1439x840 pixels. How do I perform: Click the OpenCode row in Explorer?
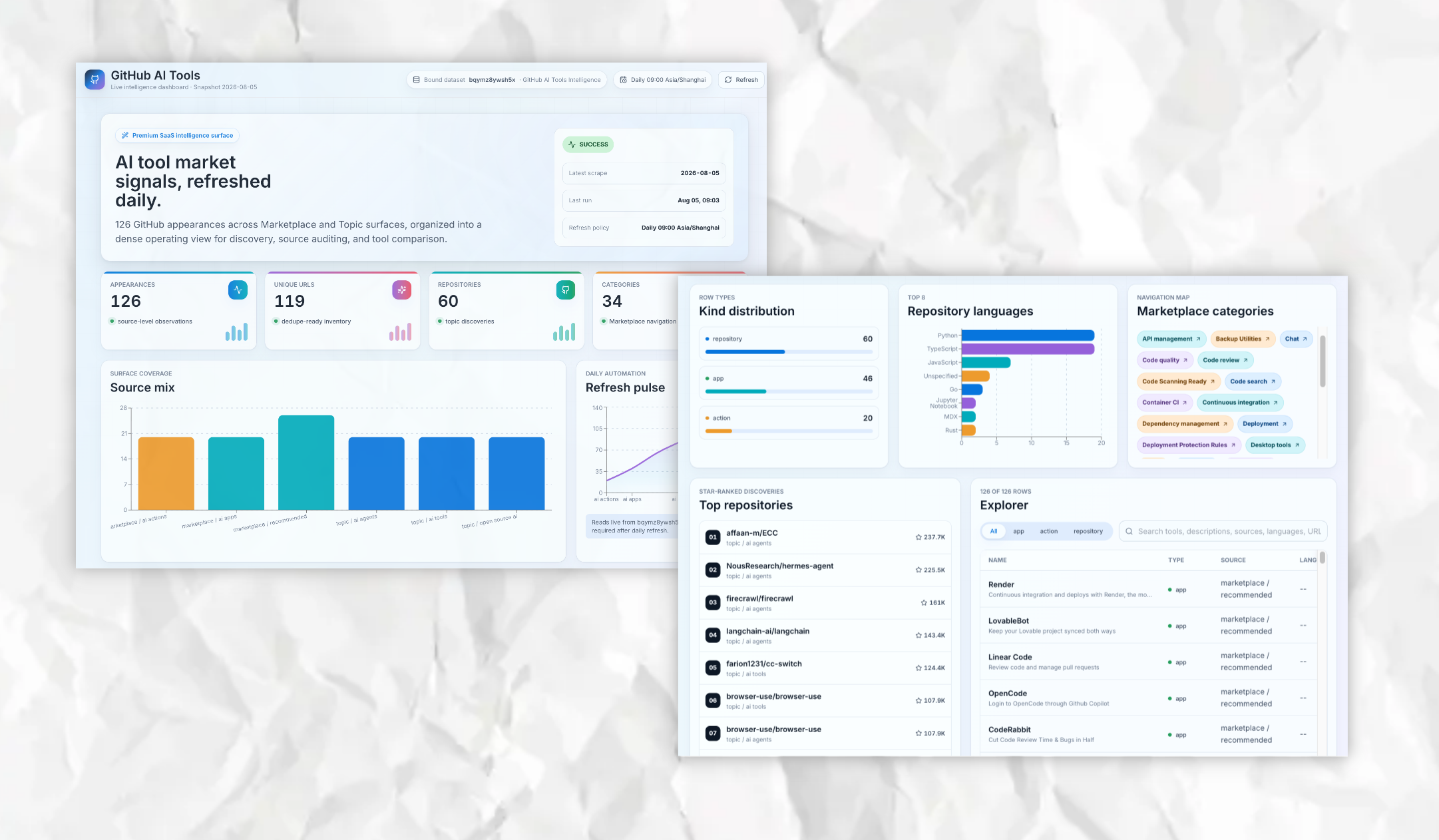coord(1148,698)
